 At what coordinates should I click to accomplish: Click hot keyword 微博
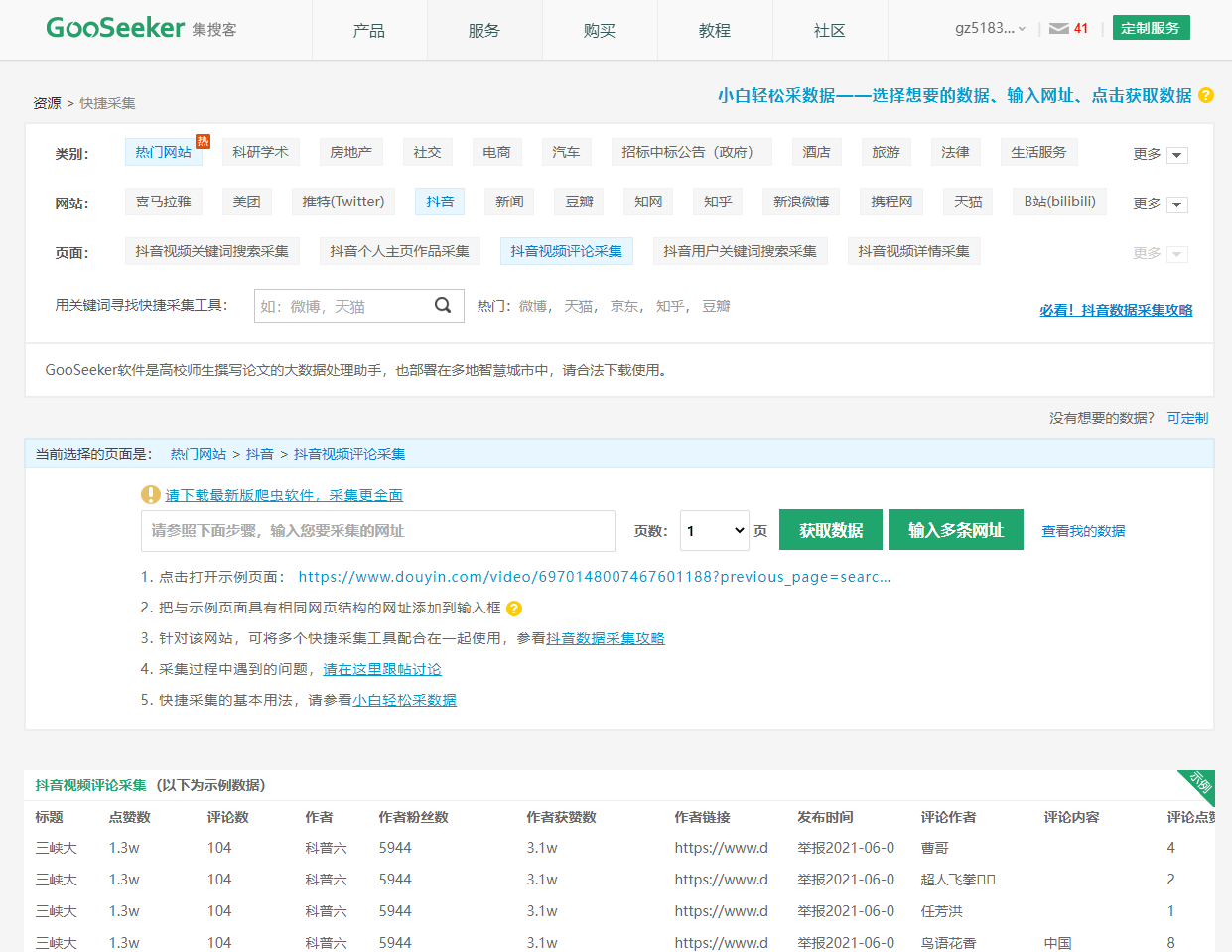(533, 306)
